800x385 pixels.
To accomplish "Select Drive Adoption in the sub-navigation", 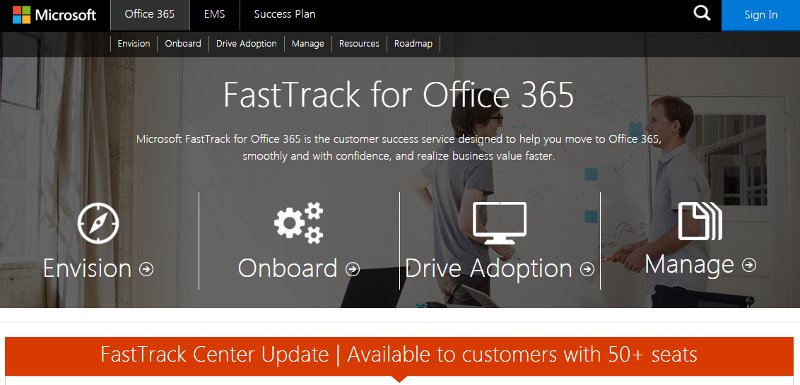I will click(246, 44).
